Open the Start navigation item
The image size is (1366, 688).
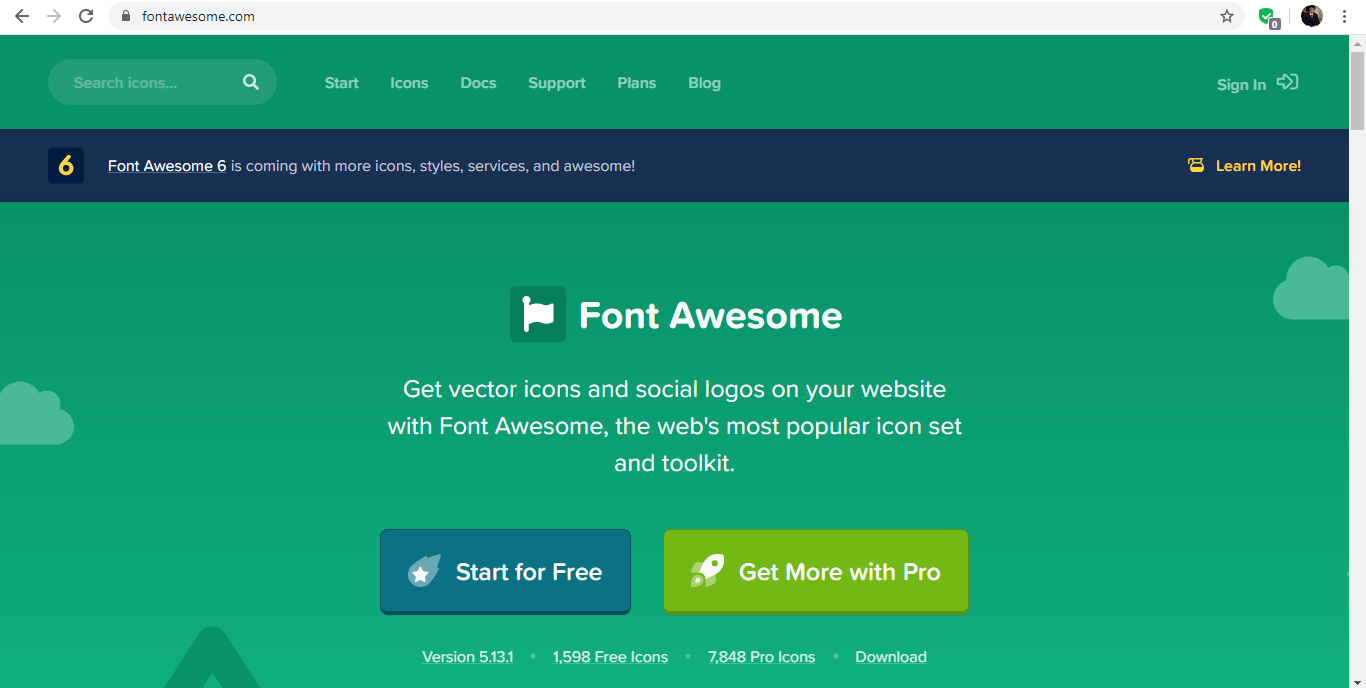click(x=342, y=83)
